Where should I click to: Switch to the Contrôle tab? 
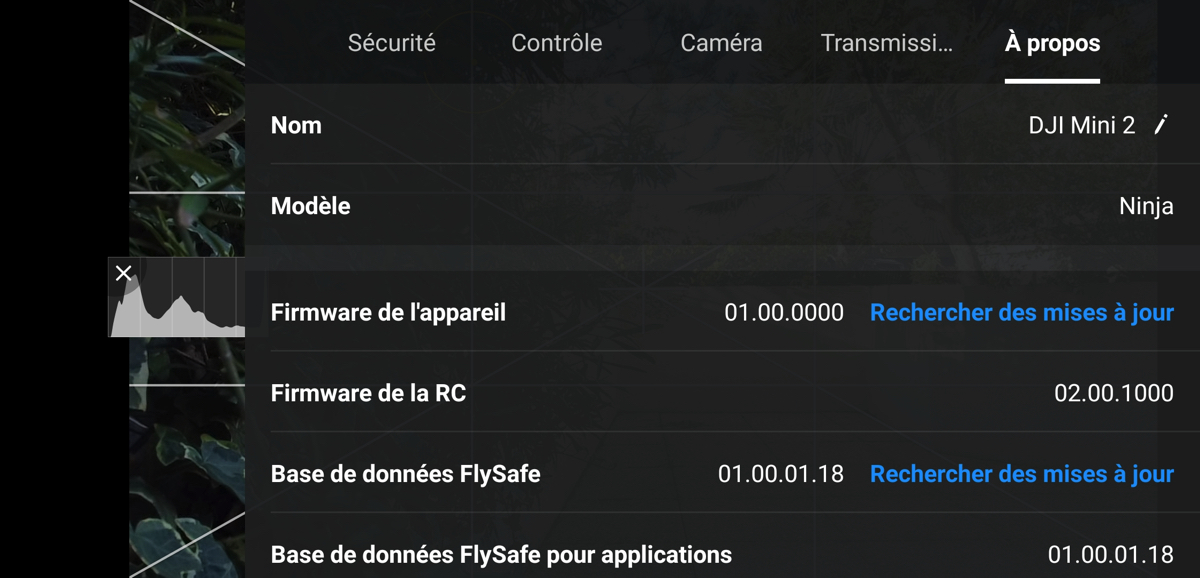pos(556,43)
